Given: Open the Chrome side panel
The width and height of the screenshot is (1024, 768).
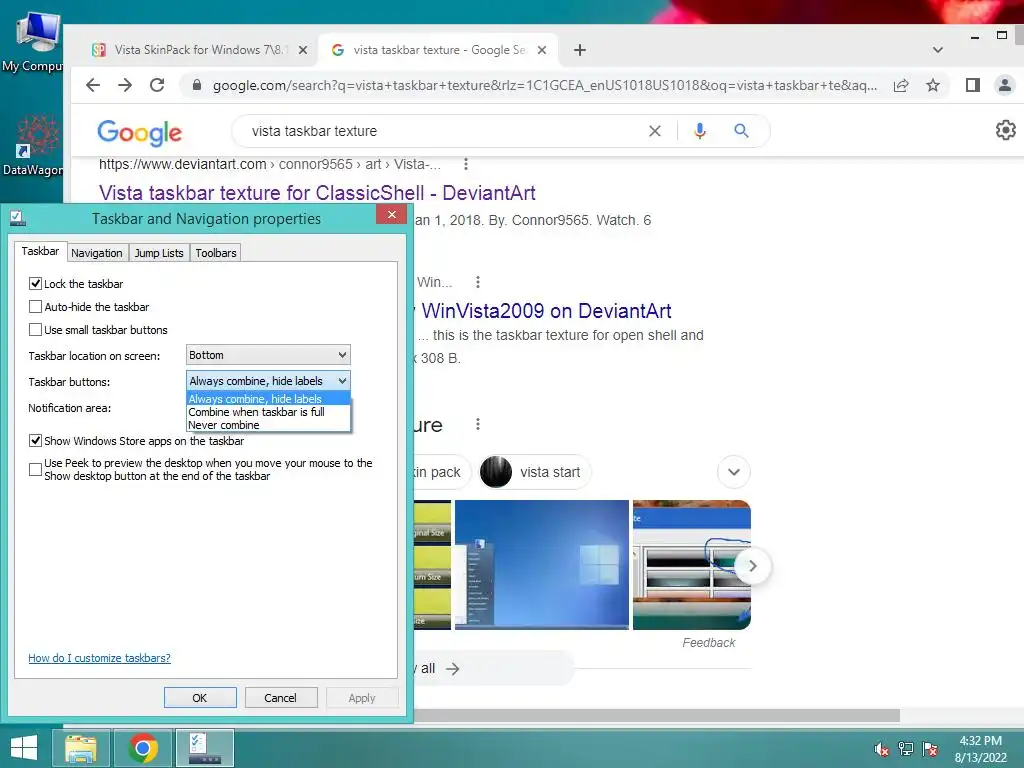Looking at the screenshot, I should point(972,85).
